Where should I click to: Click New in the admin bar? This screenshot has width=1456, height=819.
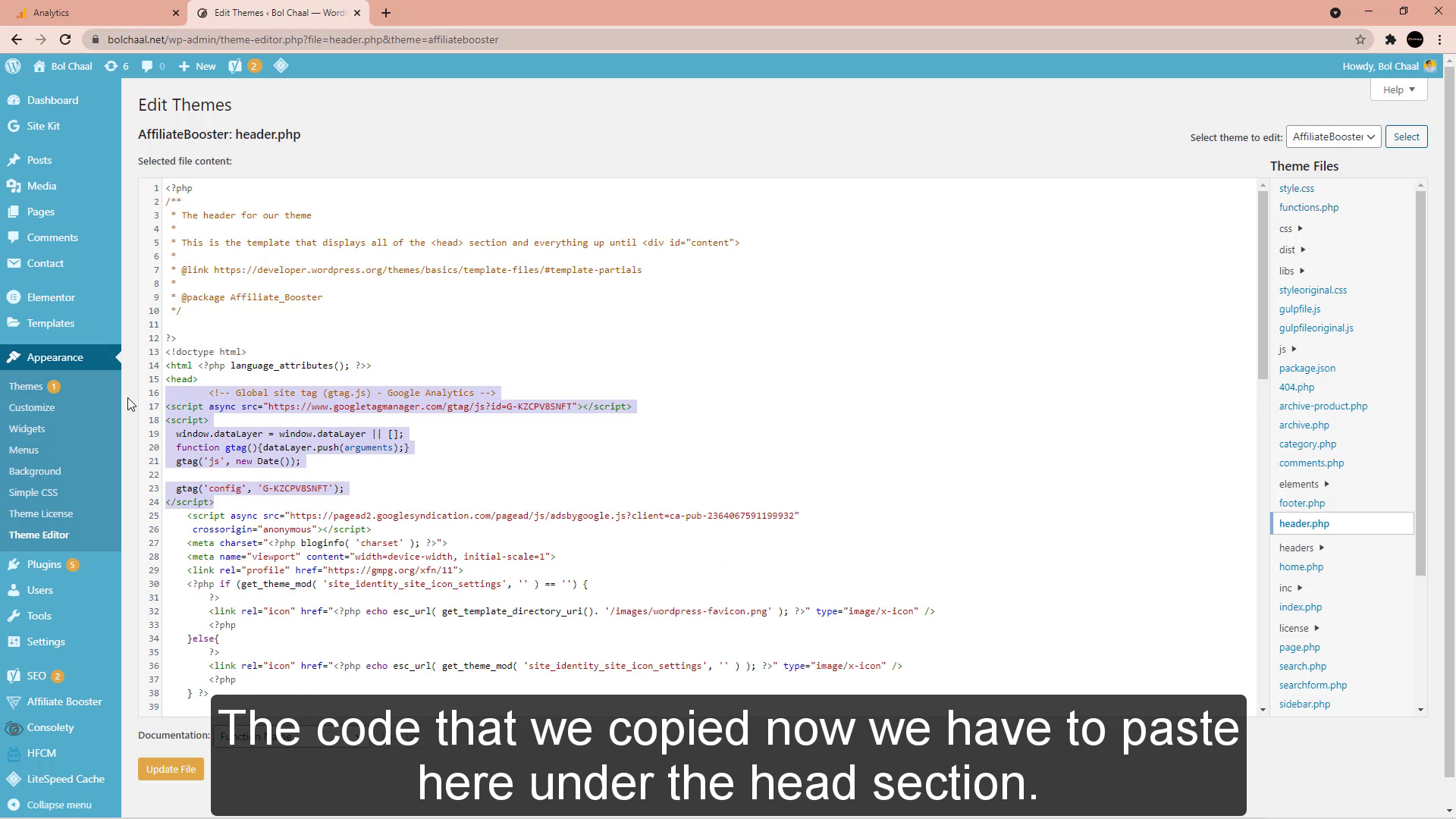(197, 66)
